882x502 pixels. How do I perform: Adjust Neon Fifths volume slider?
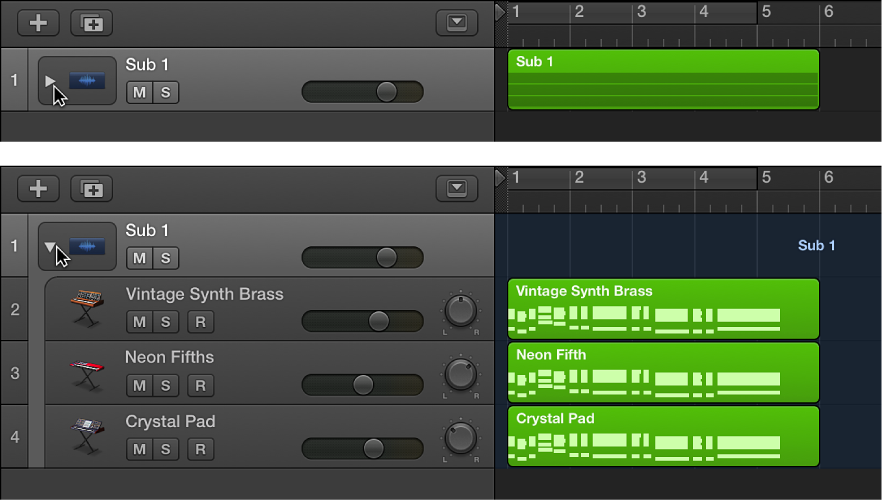click(363, 385)
